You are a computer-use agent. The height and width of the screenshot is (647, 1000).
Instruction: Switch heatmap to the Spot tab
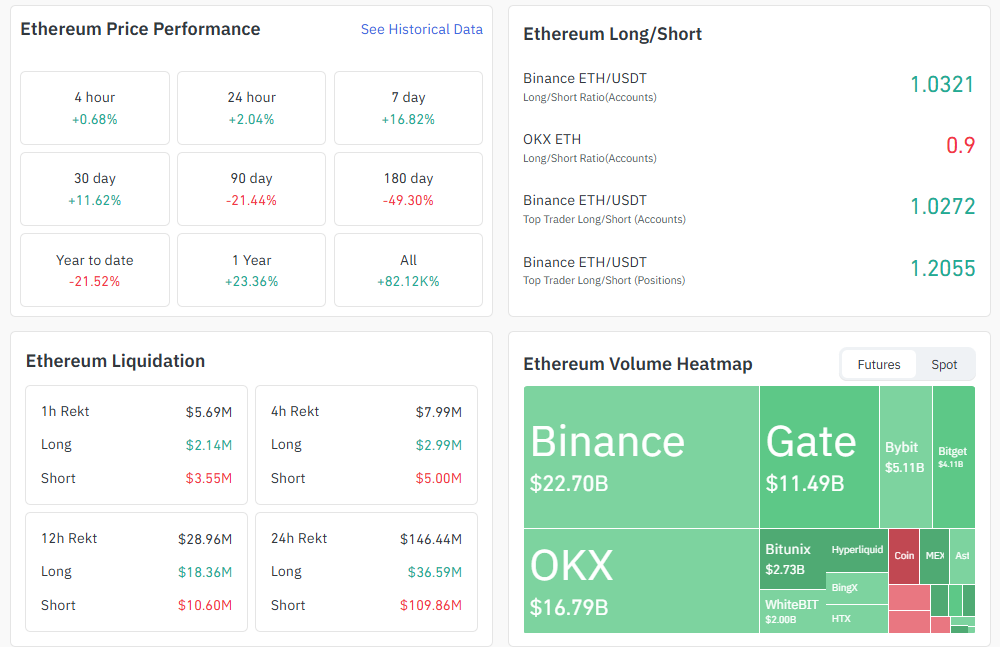click(x=944, y=365)
